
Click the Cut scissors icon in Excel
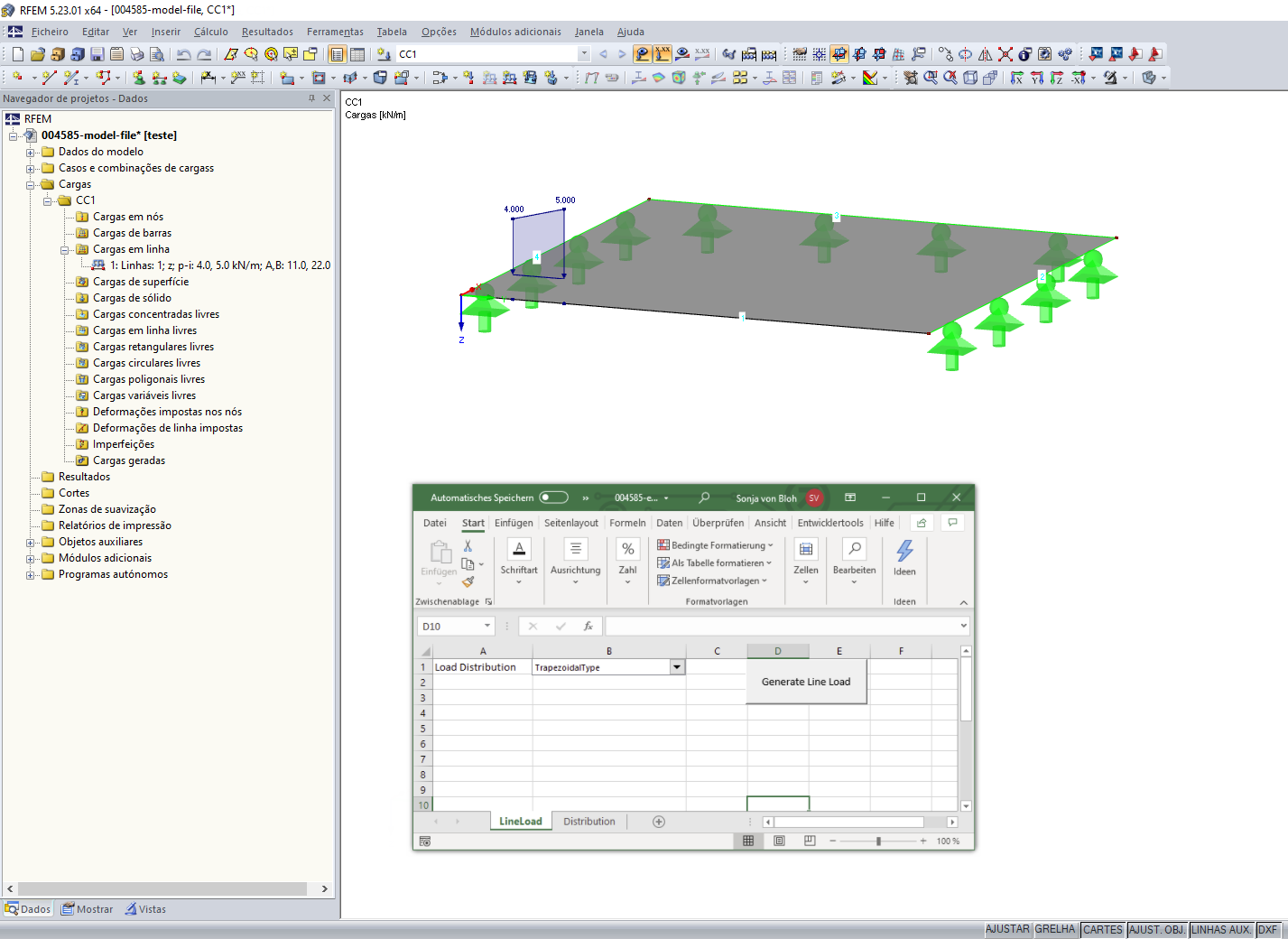point(468,546)
